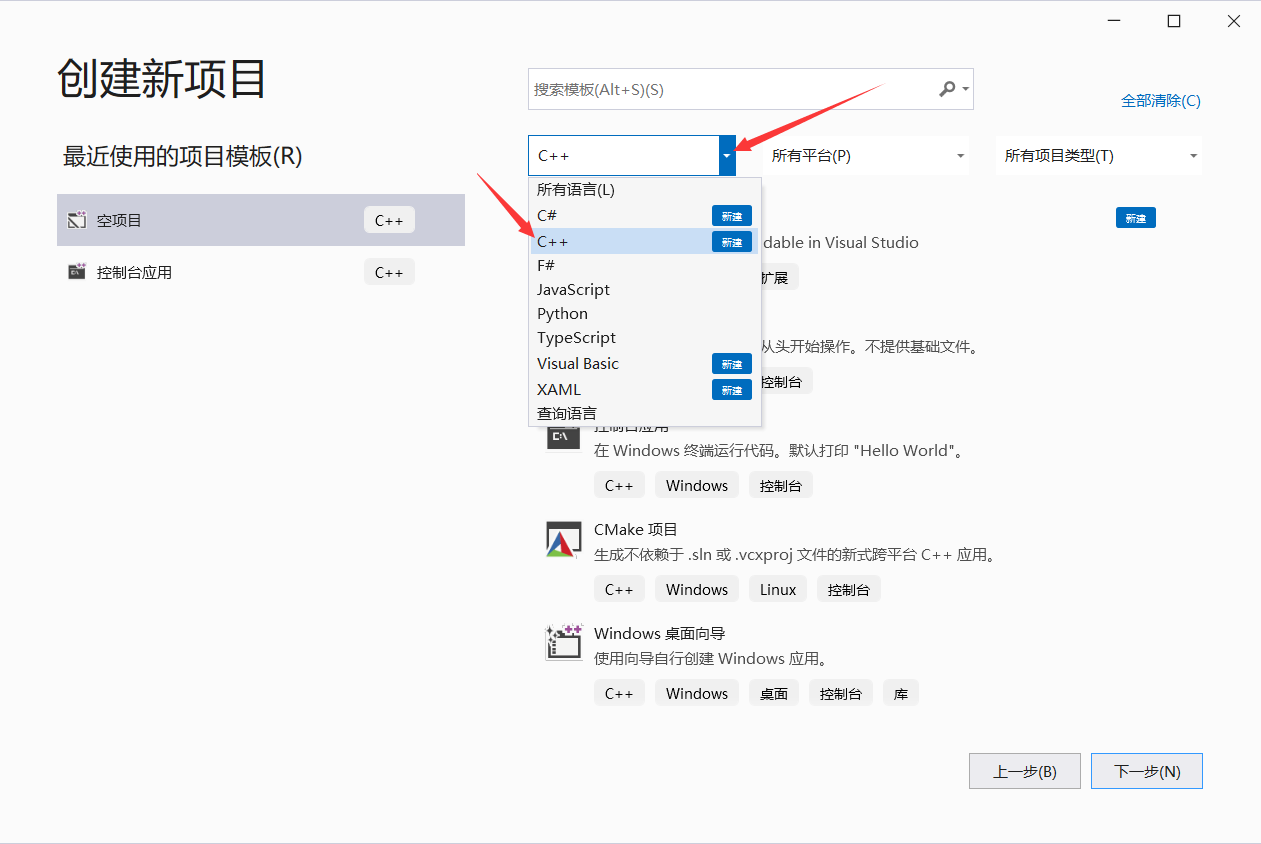Pick TypeScript from the language list
The height and width of the screenshot is (844, 1261).
point(645,337)
